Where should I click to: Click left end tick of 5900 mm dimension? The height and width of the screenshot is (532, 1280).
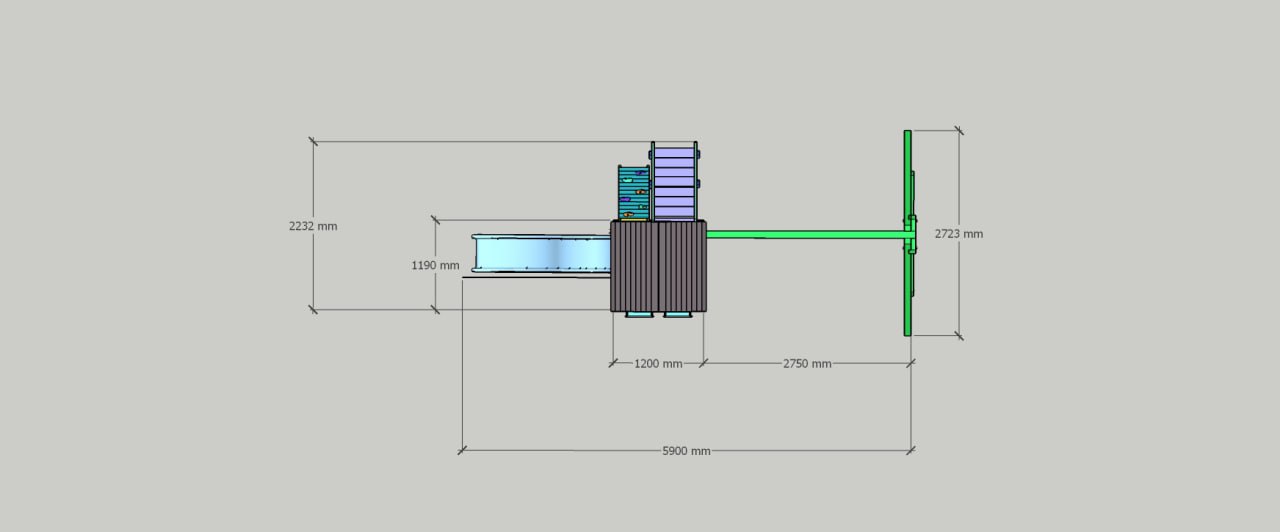[462, 451]
